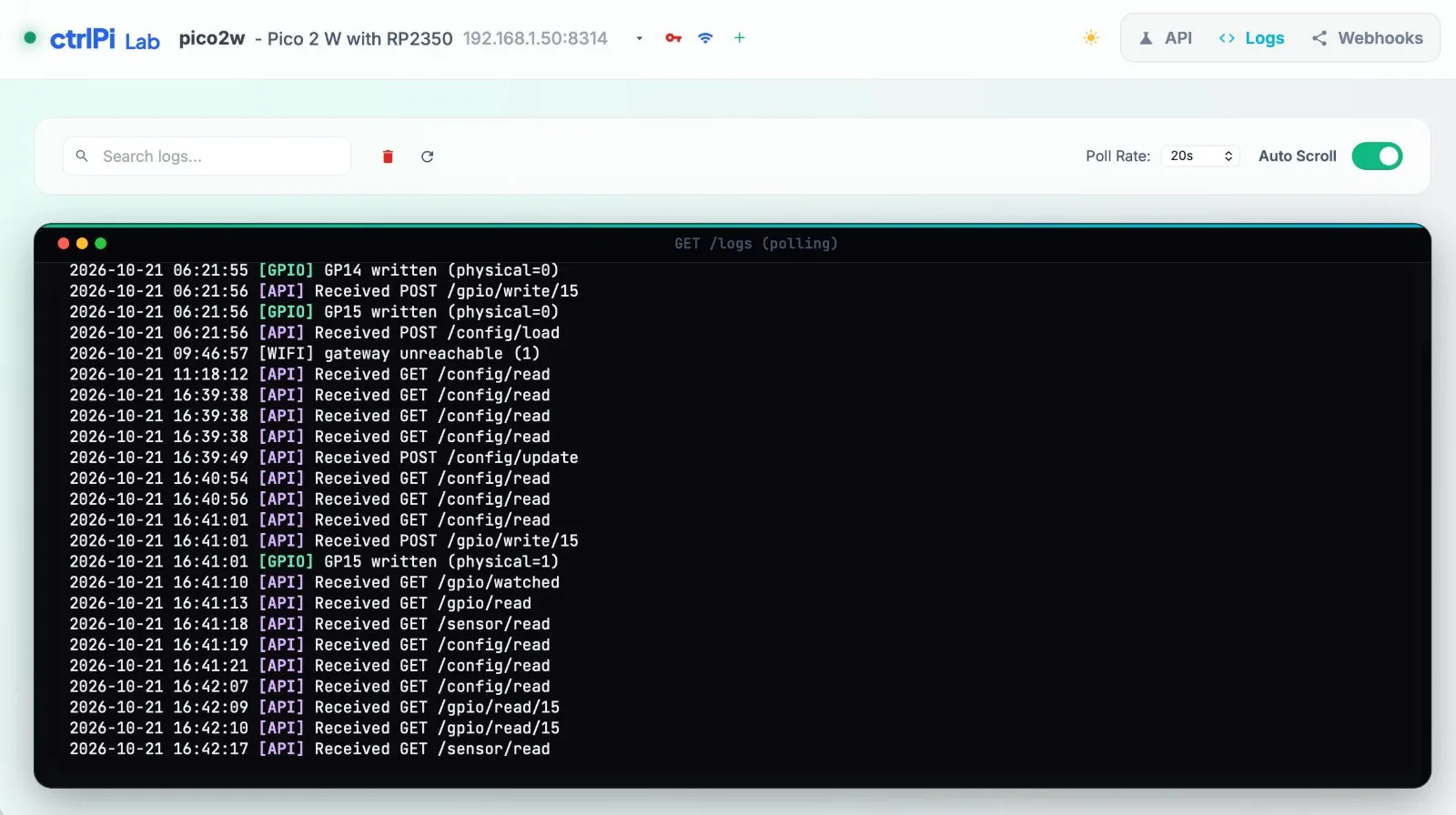Switch to the API tab

1166,38
